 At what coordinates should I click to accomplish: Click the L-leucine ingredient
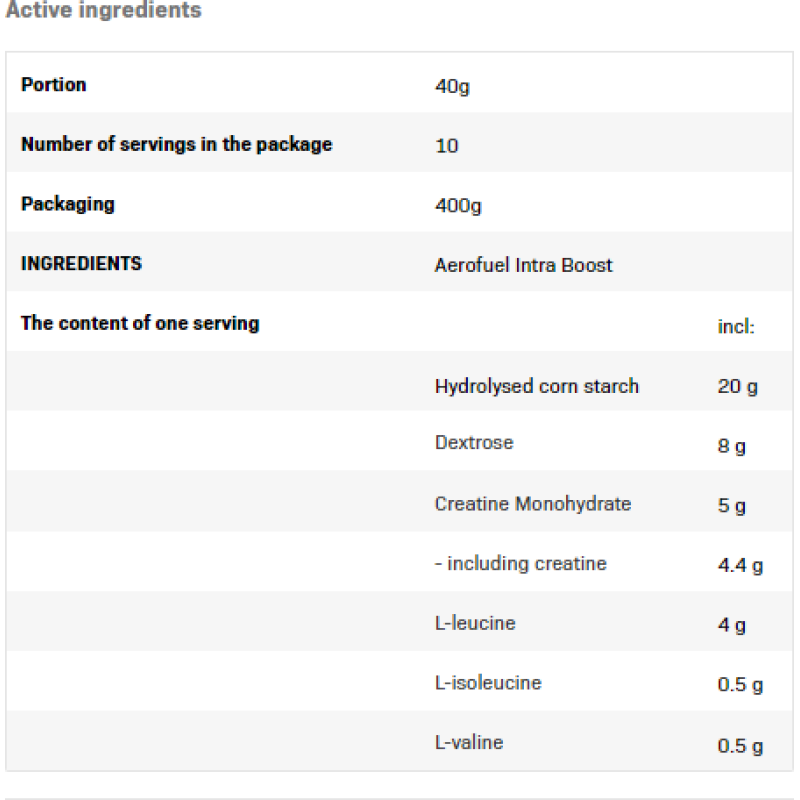[475, 624]
